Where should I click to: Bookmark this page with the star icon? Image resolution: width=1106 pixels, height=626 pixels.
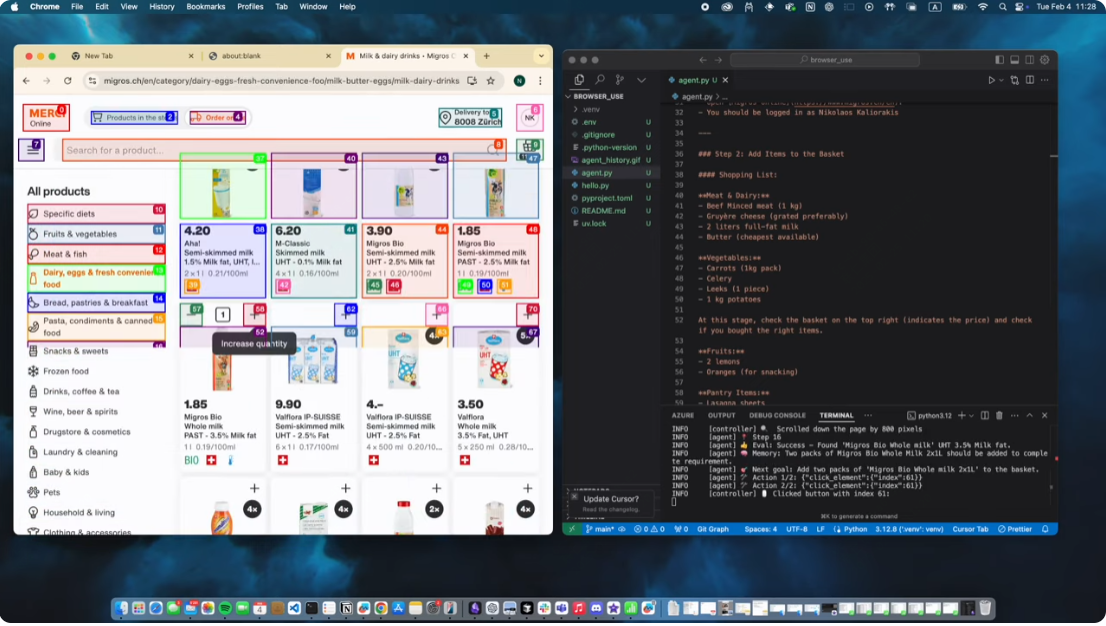pyautogui.click(x=490, y=81)
